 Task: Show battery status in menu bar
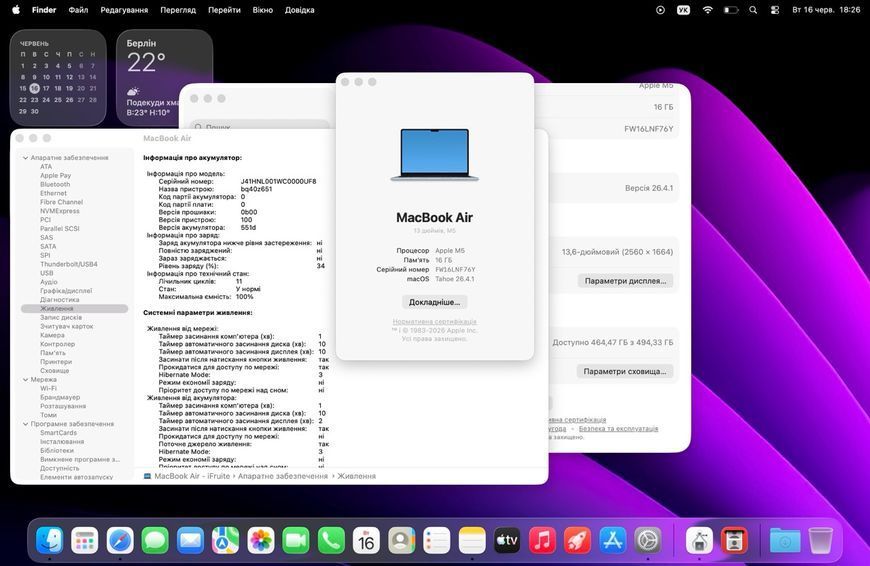731,10
